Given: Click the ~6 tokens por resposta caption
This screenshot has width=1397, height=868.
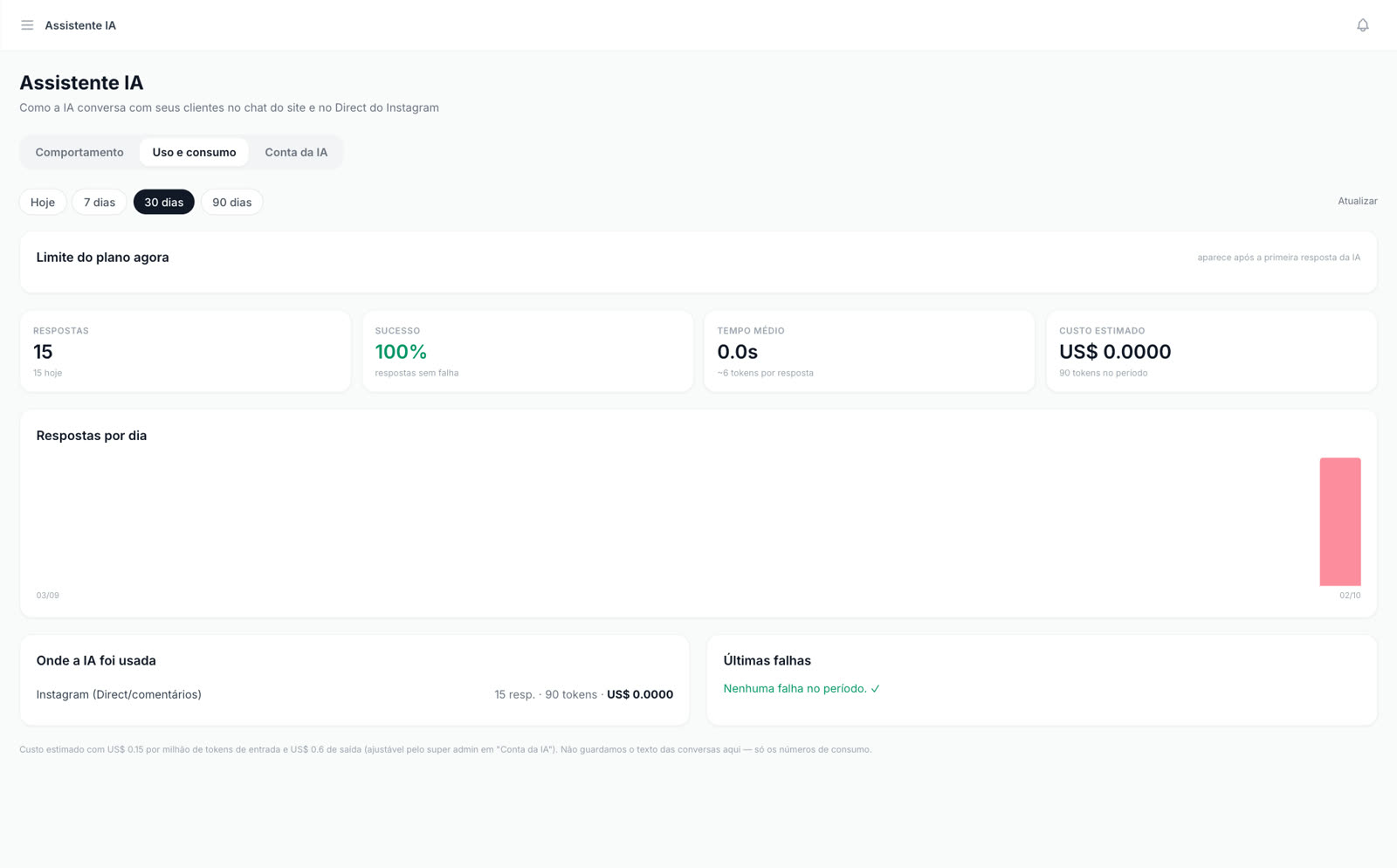Looking at the screenshot, I should [765, 373].
